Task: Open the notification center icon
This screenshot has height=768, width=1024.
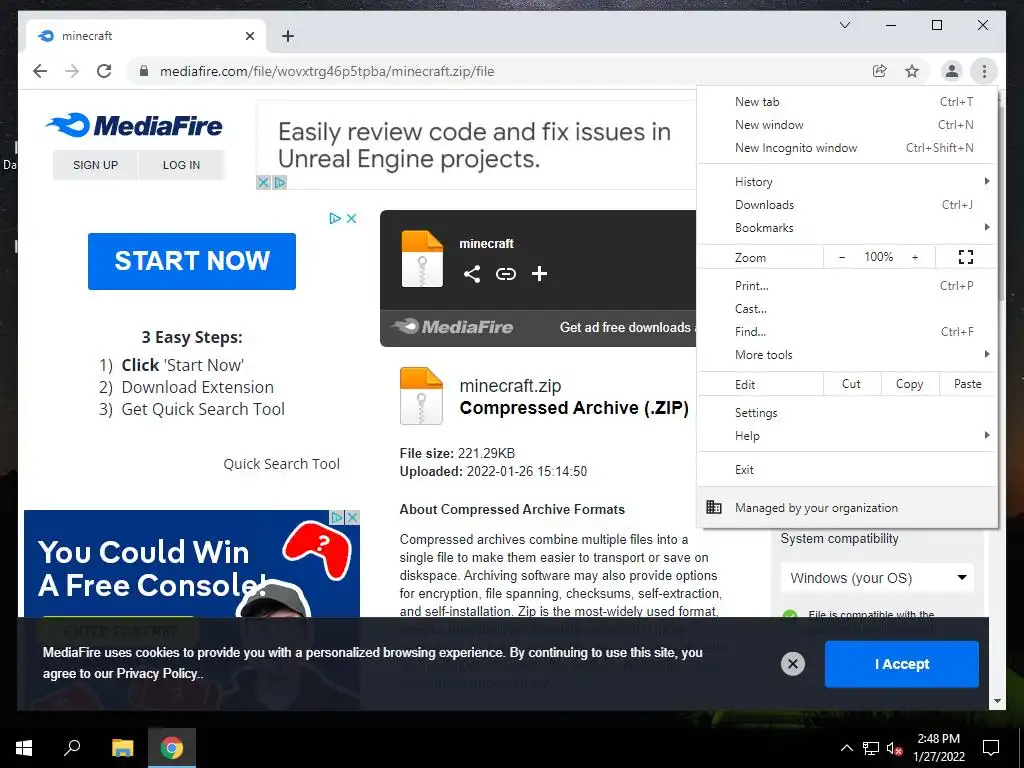Action: (x=991, y=748)
